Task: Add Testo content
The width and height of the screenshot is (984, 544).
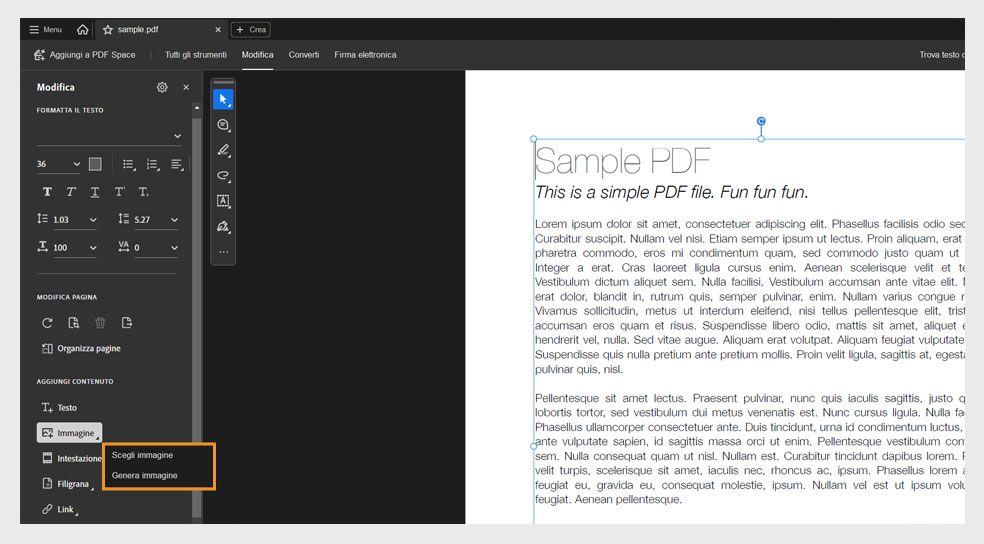Action: [59, 407]
